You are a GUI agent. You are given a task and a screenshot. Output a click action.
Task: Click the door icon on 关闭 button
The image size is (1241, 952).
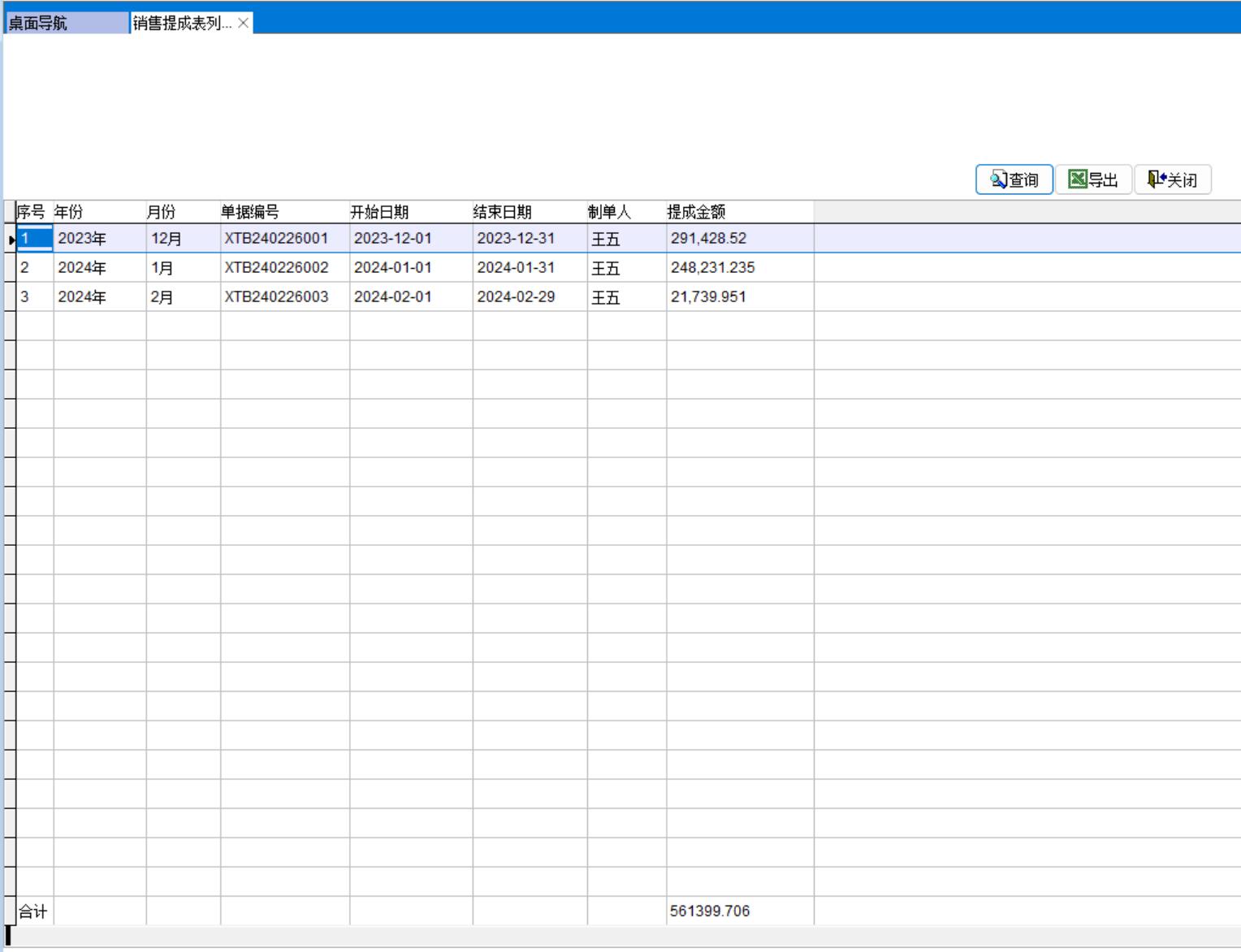(1157, 180)
